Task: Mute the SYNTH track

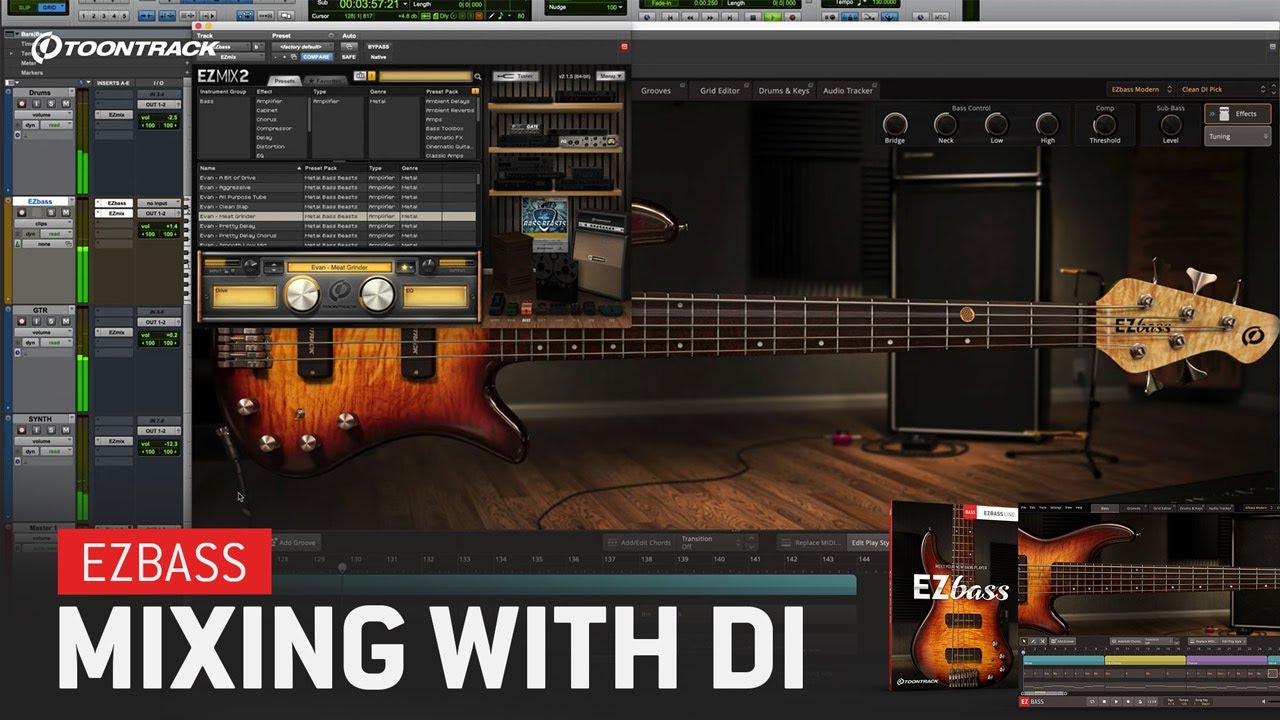Action: pyautogui.click(x=66, y=428)
